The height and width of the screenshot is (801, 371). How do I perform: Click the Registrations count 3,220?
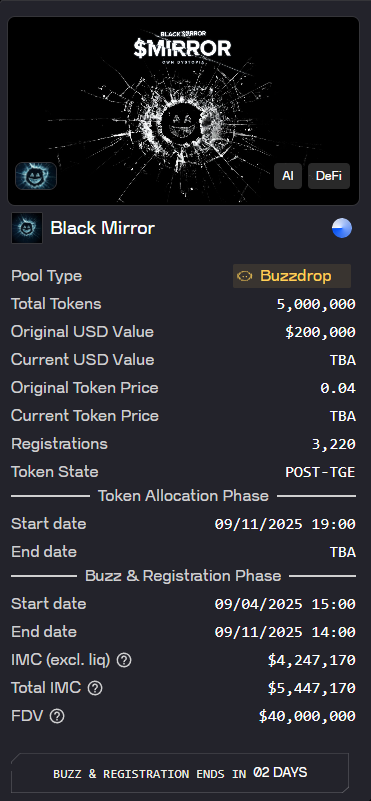[334, 444]
